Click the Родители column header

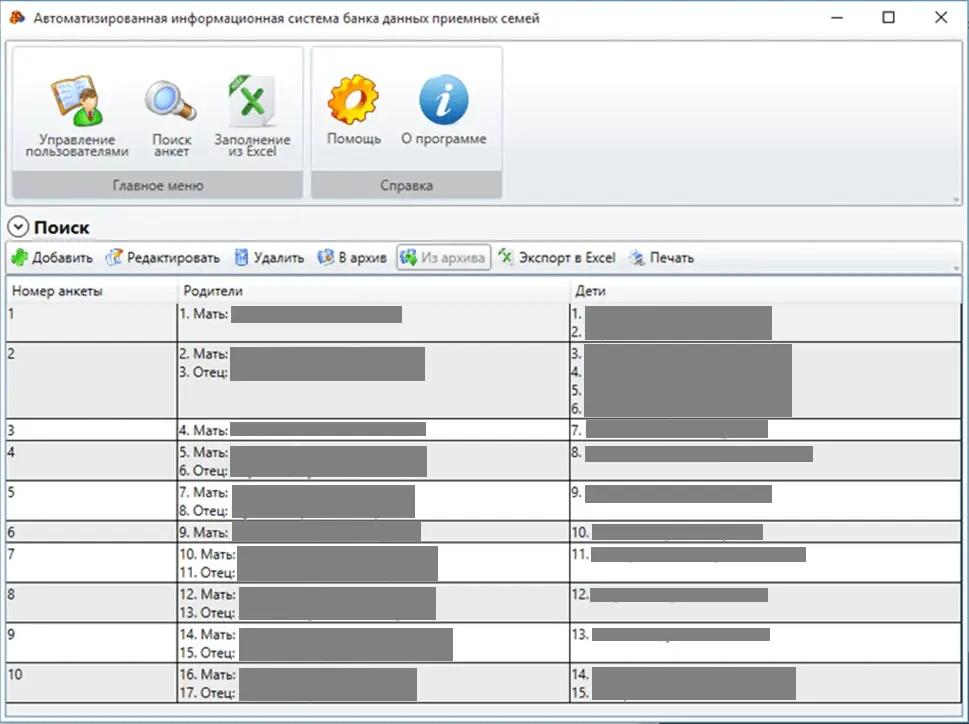pyautogui.click(x=373, y=291)
